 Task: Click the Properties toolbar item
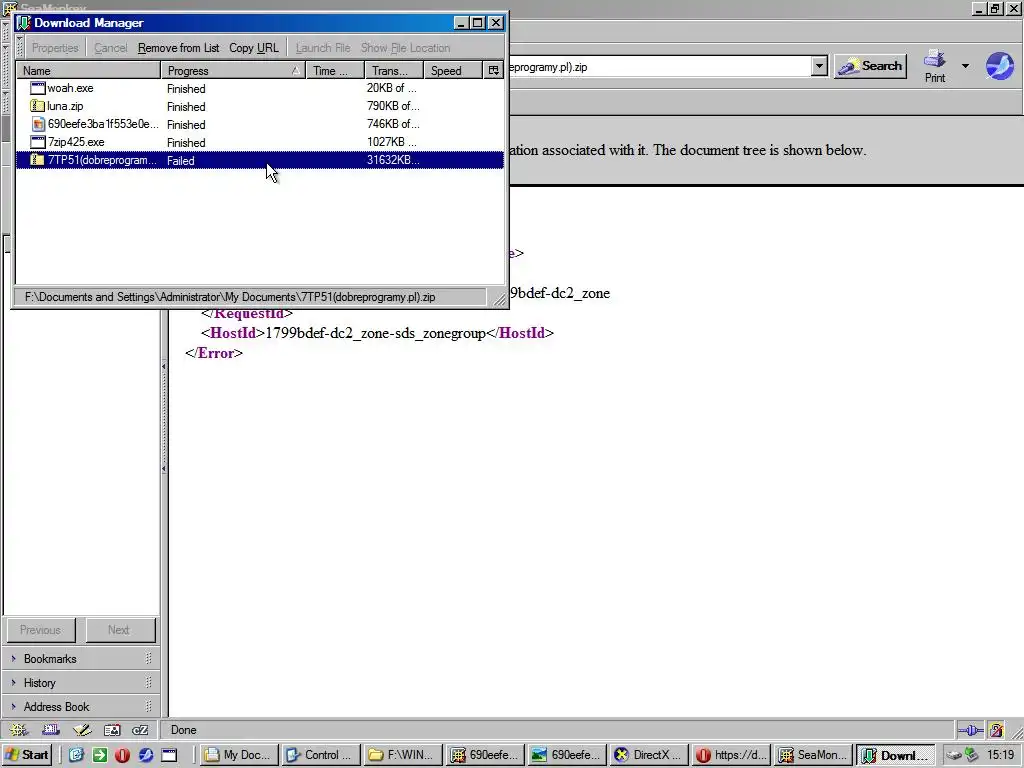pos(55,48)
